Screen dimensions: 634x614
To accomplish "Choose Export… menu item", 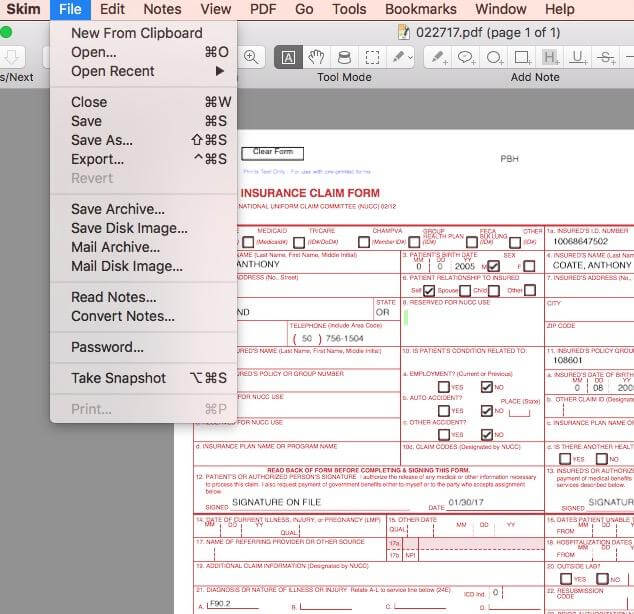I will 144,159.
